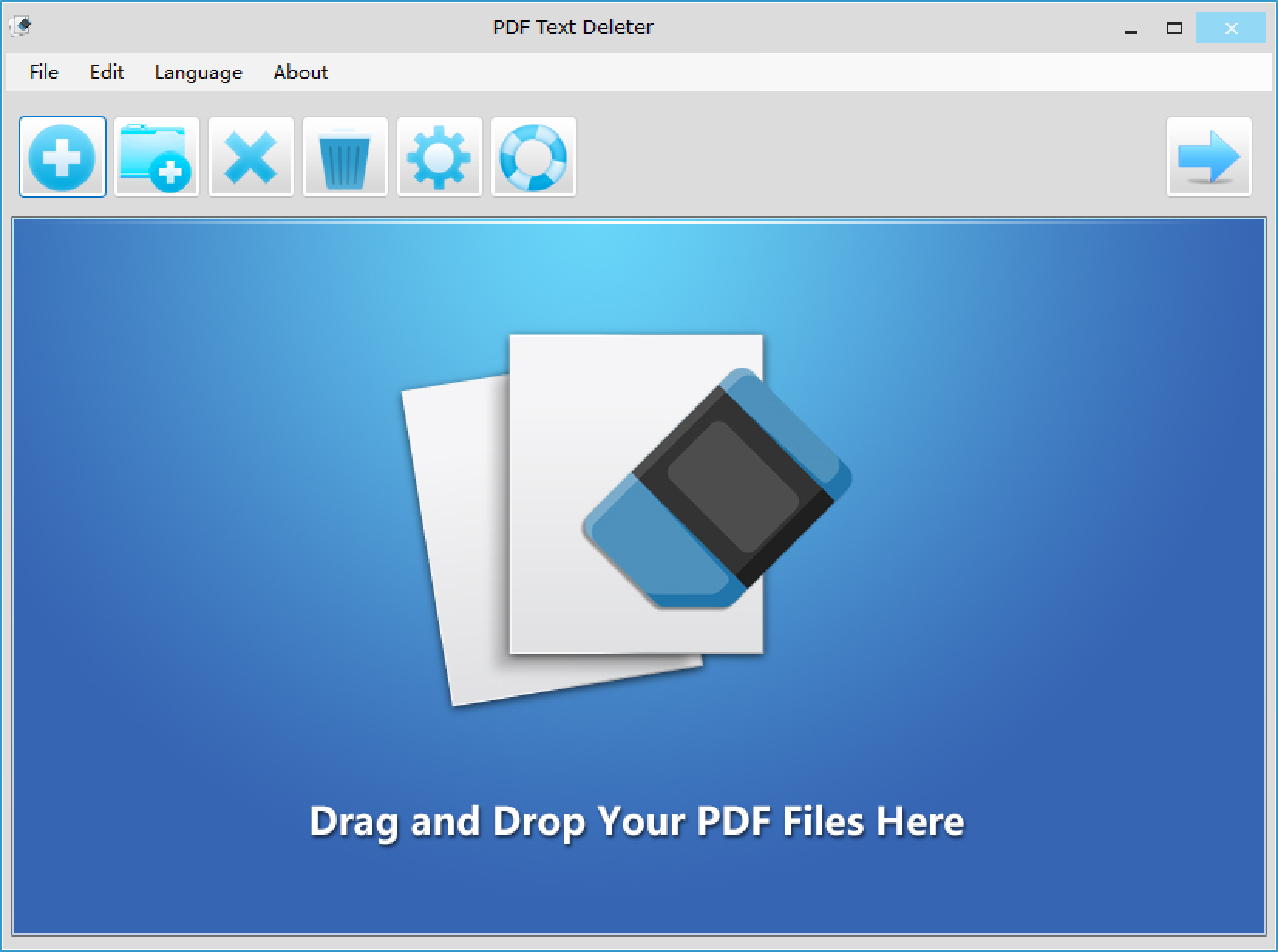The image size is (1278, 952).
Task: Open the Edit menu
Action: (107, 72)
